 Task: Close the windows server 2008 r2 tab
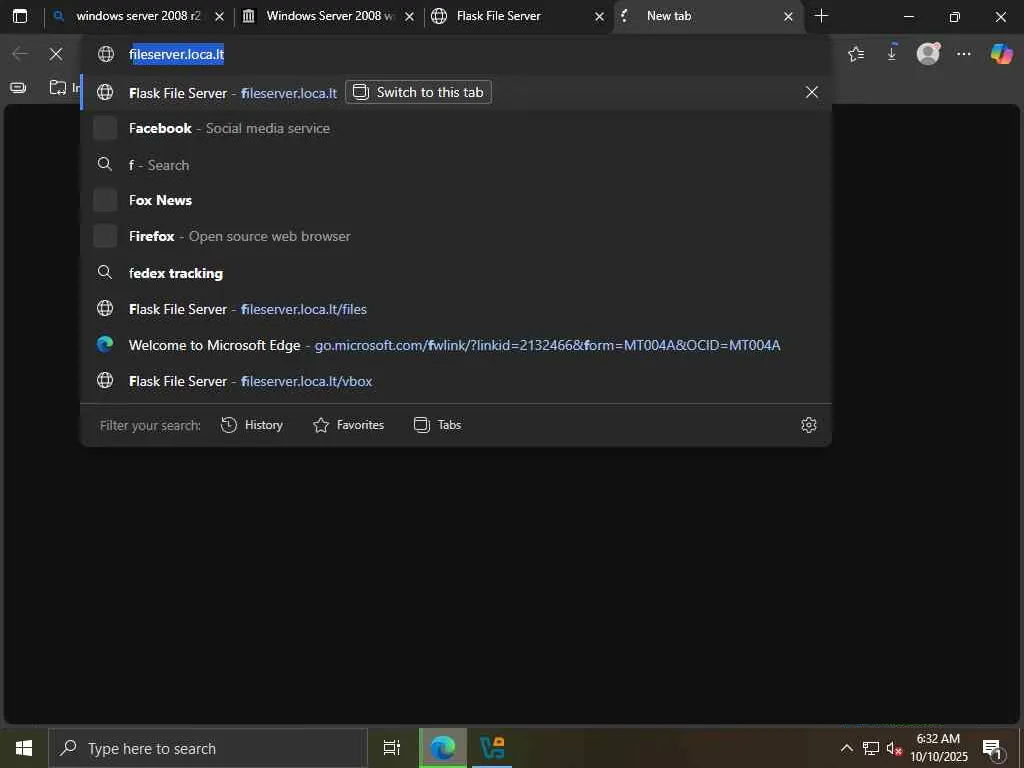(219, 16)
